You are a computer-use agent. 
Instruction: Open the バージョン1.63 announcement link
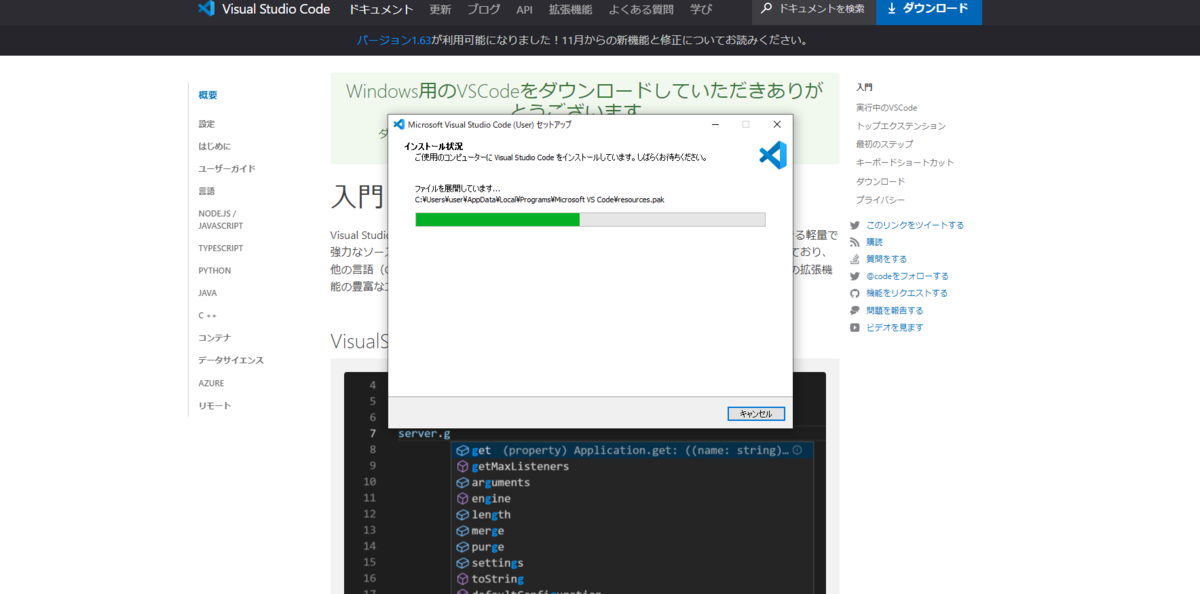point(394,40)
